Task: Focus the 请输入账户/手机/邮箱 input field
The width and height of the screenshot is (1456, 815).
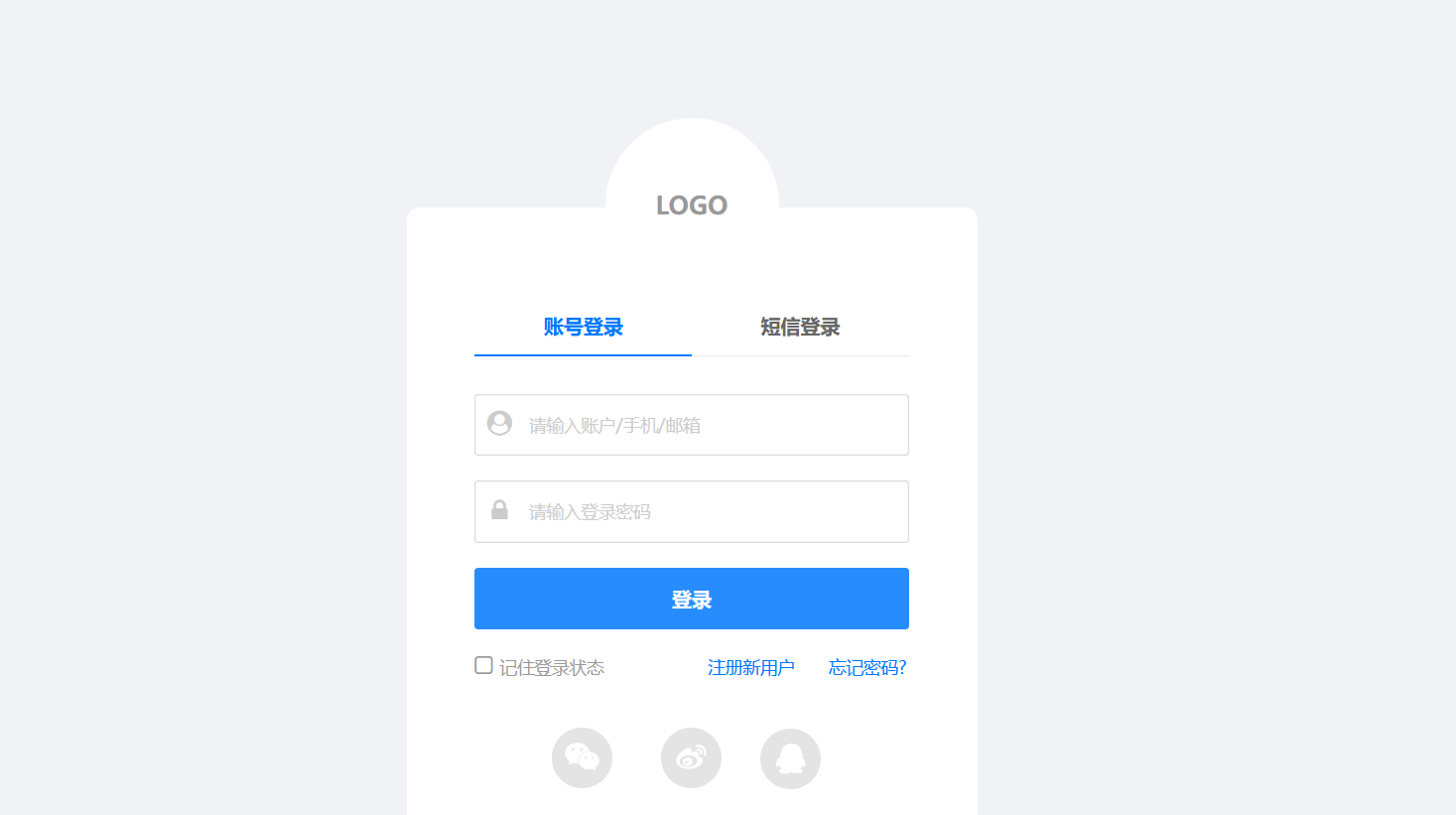Action: pos(692,425)
